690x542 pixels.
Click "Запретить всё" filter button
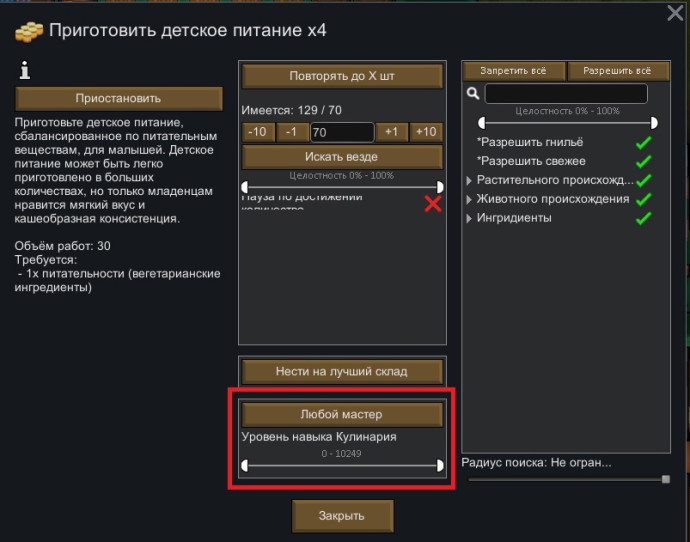pos(513,71)
